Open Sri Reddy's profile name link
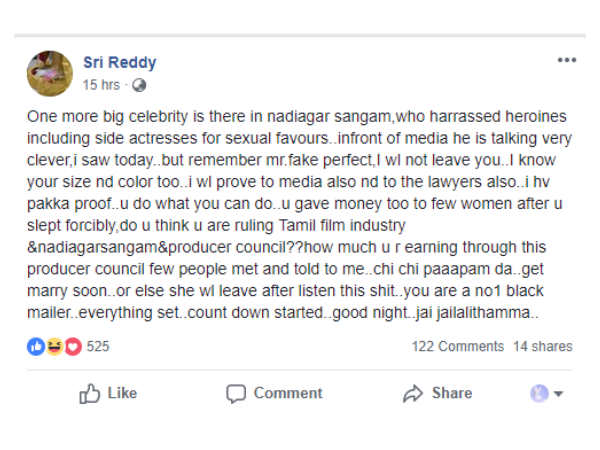The height and width of the screenshot is (450, 600). click(x=119, y=63)
